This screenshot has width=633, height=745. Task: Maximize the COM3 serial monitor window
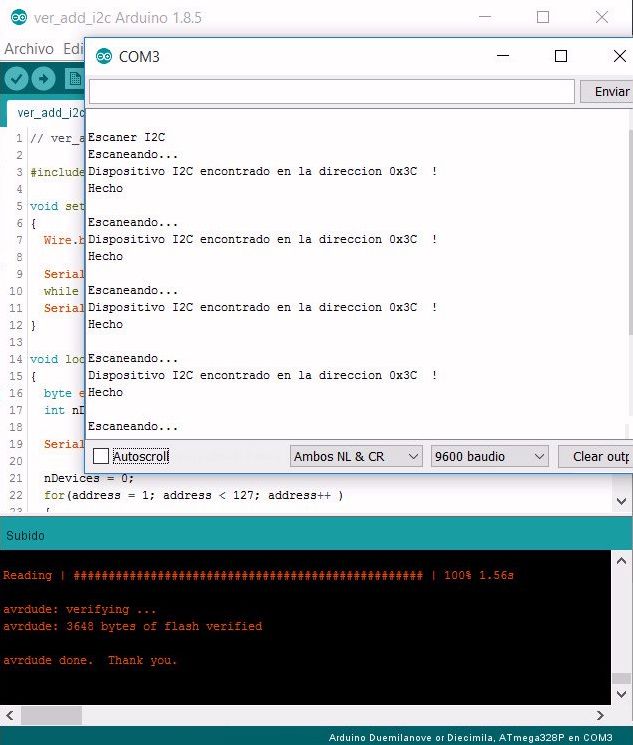[561, 56]
